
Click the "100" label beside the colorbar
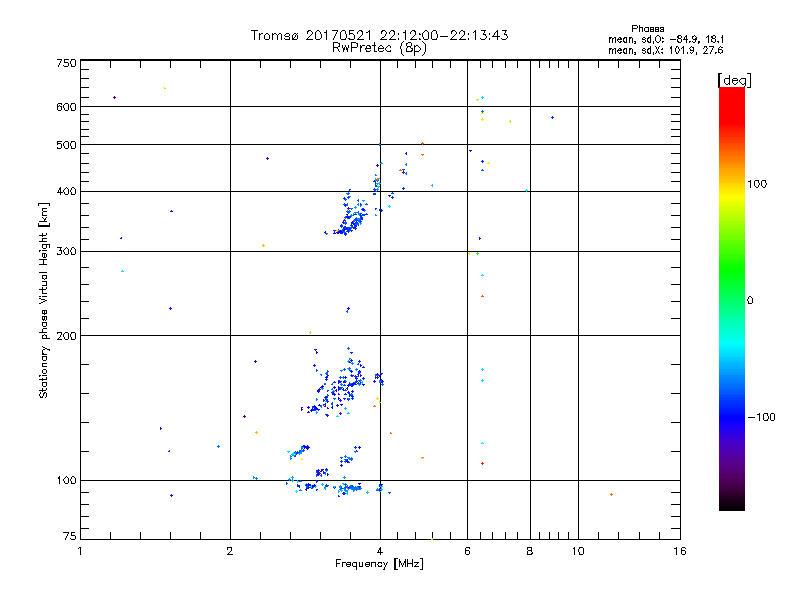757,184
